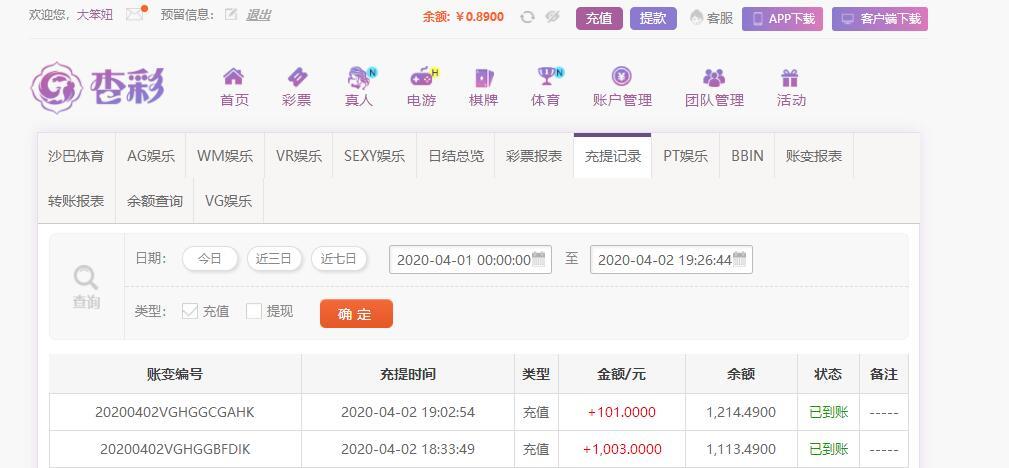Open the mail envelope icon with notification dot
Image resolution: width=1009 pixels, height=468 pixels.
coord(136,14)
